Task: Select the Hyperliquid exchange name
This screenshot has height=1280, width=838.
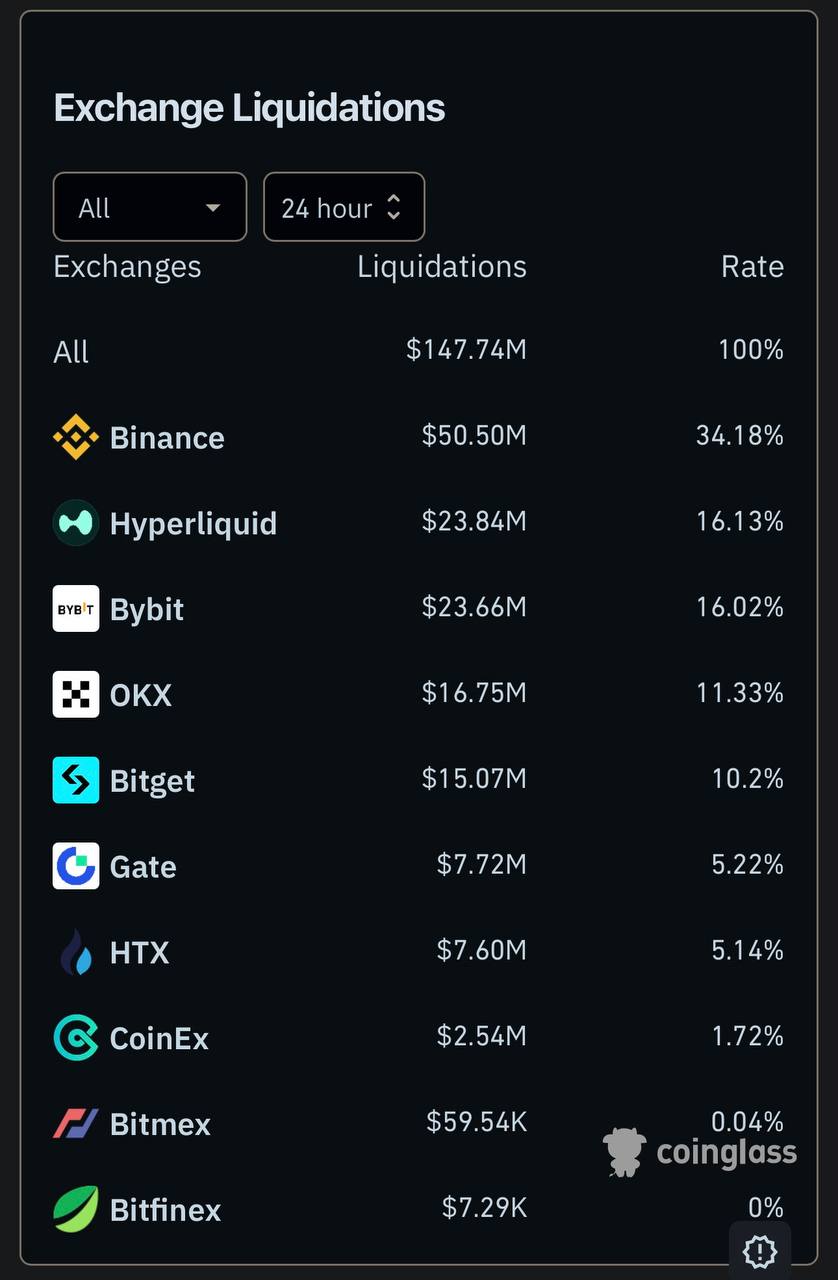Action: (193, 524)
